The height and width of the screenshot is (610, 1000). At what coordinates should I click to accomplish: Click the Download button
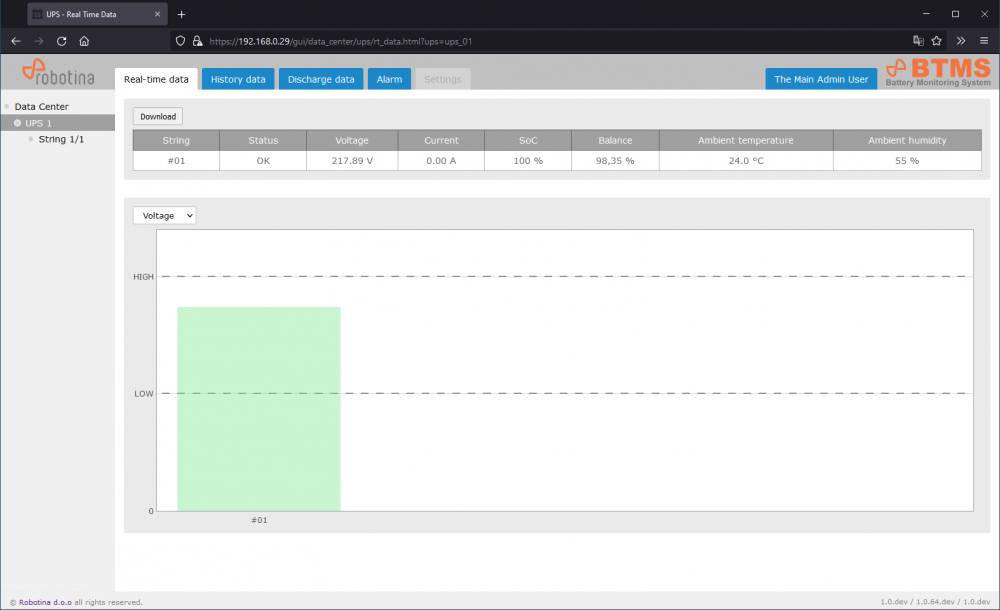pos(158,117)
